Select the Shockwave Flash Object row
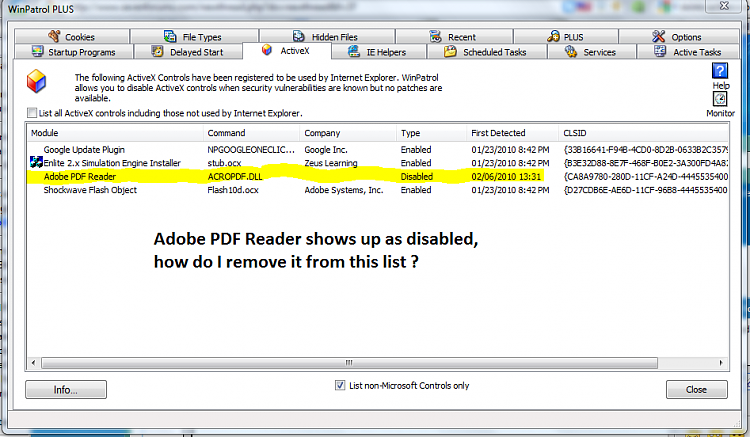The width and height of the screenshot is (750, 437). pos(378,190)
